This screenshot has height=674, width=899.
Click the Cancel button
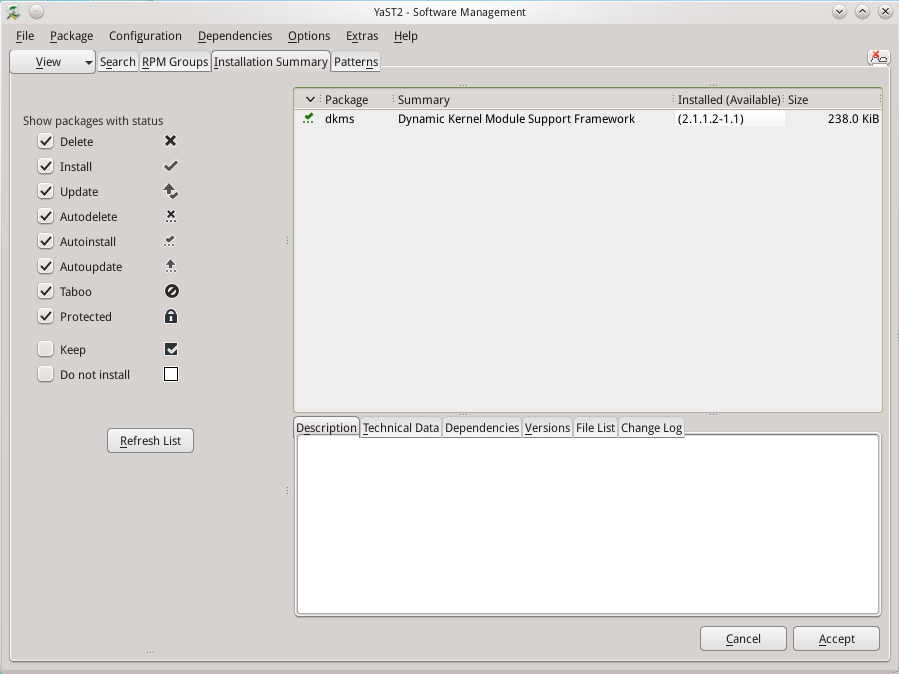pos(743,638)
